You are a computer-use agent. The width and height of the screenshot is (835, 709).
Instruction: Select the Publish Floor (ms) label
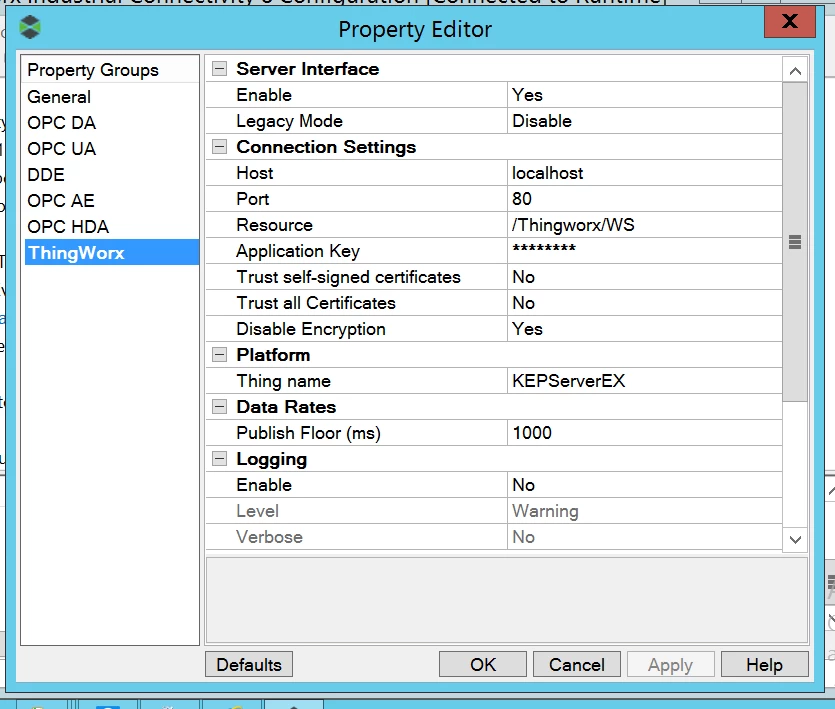308,433
